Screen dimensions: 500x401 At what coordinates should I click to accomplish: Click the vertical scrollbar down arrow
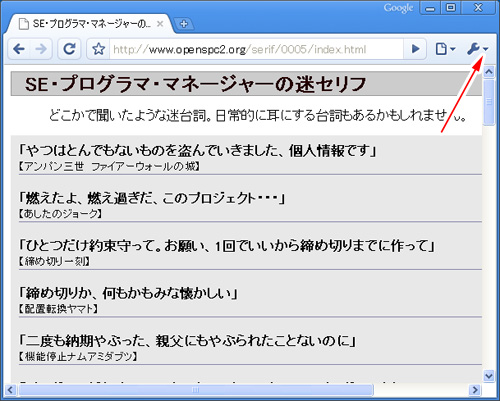(x=489, y=376)
